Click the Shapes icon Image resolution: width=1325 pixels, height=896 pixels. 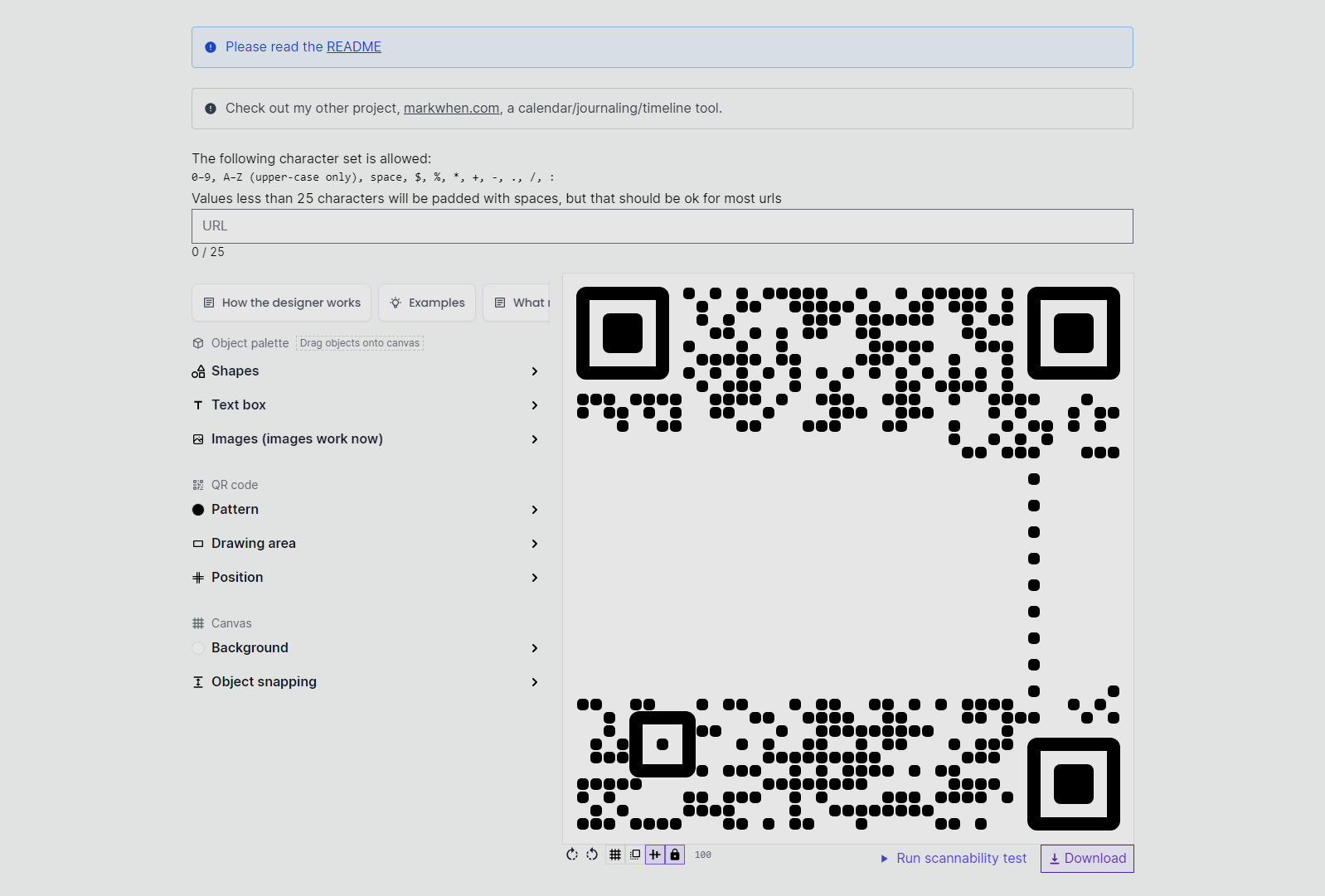click(x=198, y=371)
